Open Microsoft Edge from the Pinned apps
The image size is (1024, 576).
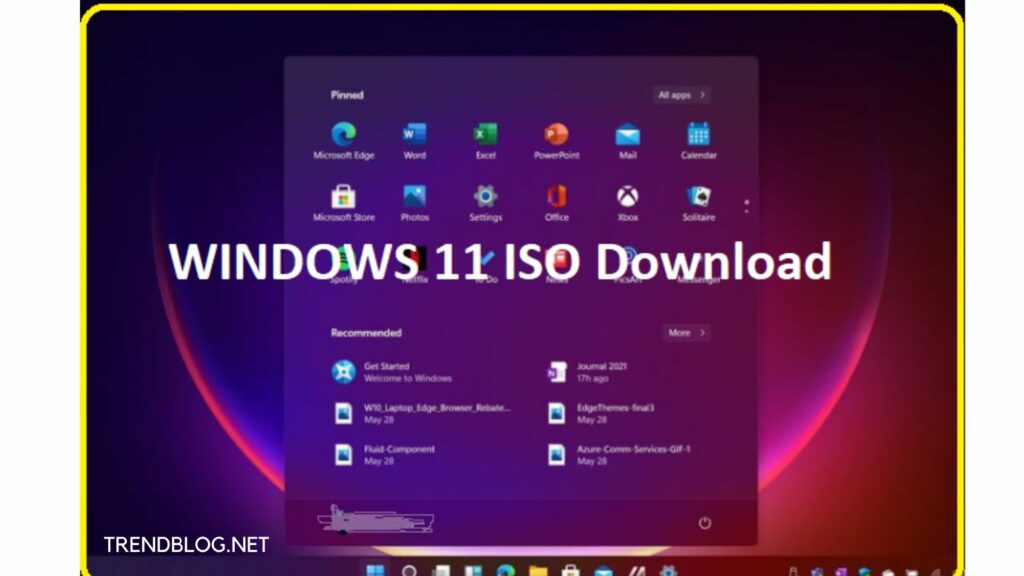tap(344, 135)
